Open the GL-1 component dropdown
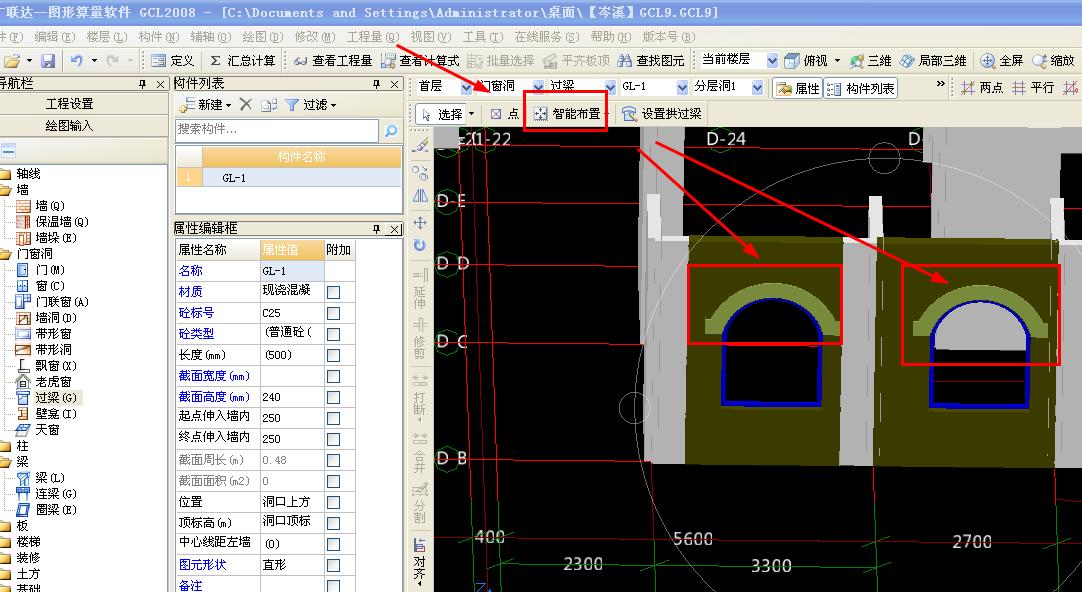Image resolution: width=1082 pixels, height=592 pixels. pos(682,87)
